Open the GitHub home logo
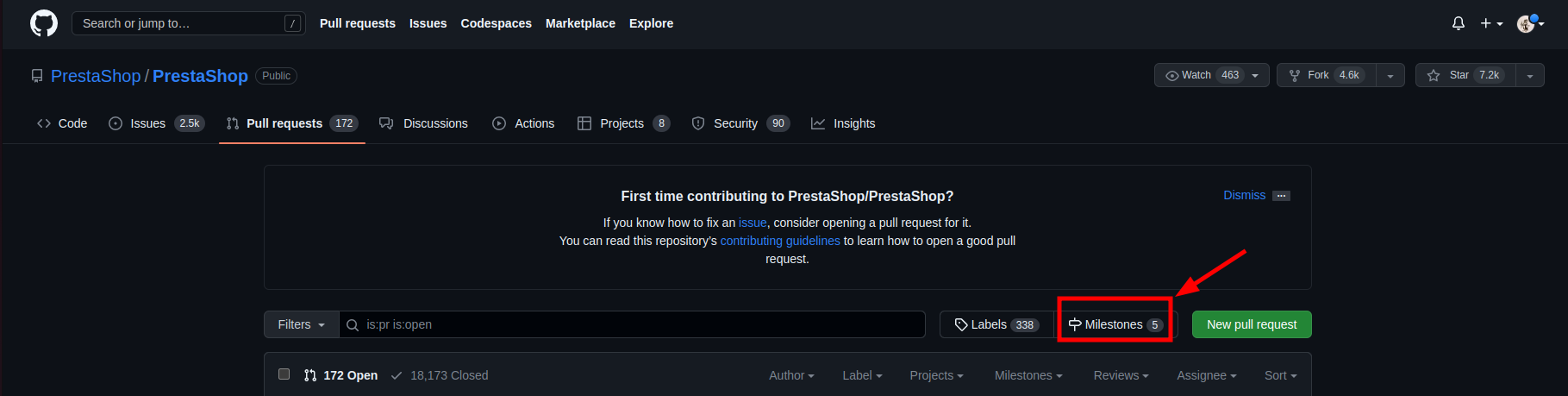This screenshot has width=1568, height=396. pos(44,23)
